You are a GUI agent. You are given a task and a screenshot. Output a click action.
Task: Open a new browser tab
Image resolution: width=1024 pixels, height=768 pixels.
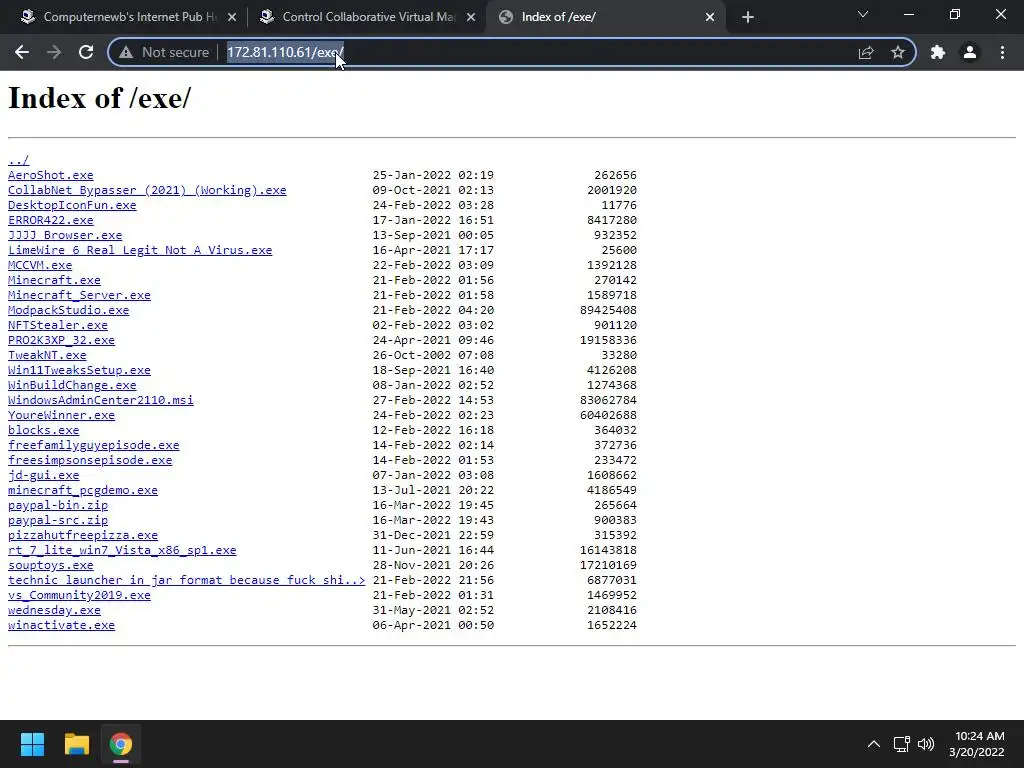(748, 17)
